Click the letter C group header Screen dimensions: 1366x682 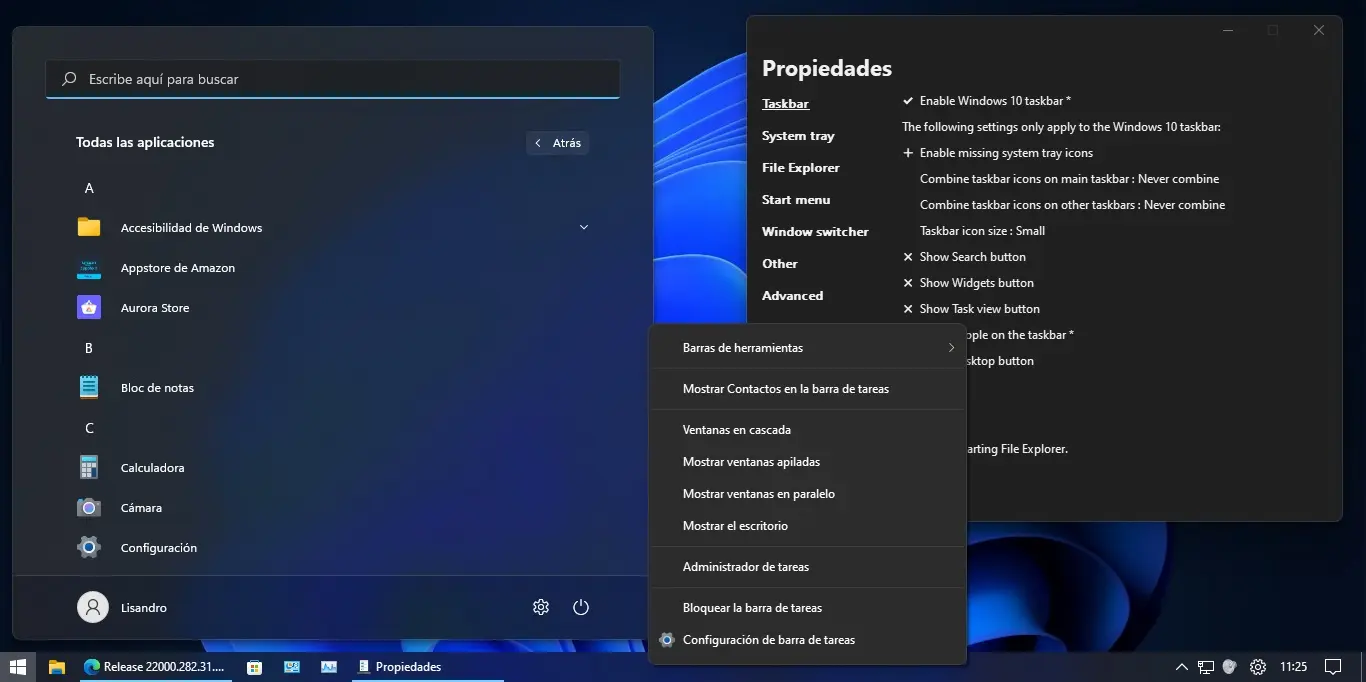[89, 428]
